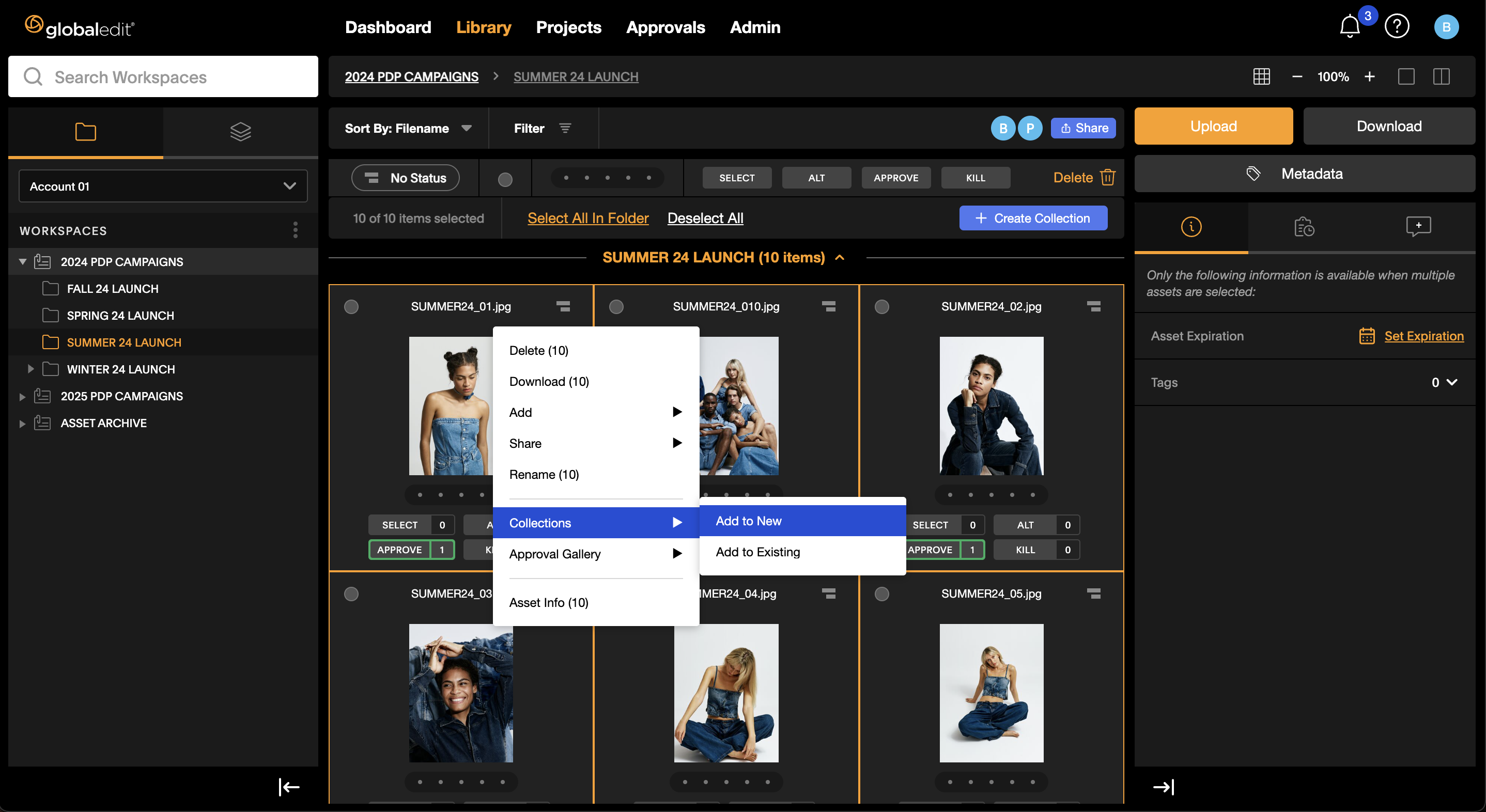This screenshot has height=812, width=1486.
Task: Toggle selection circle on SUMMER24_01.jpg
Action: pos(351,307)
